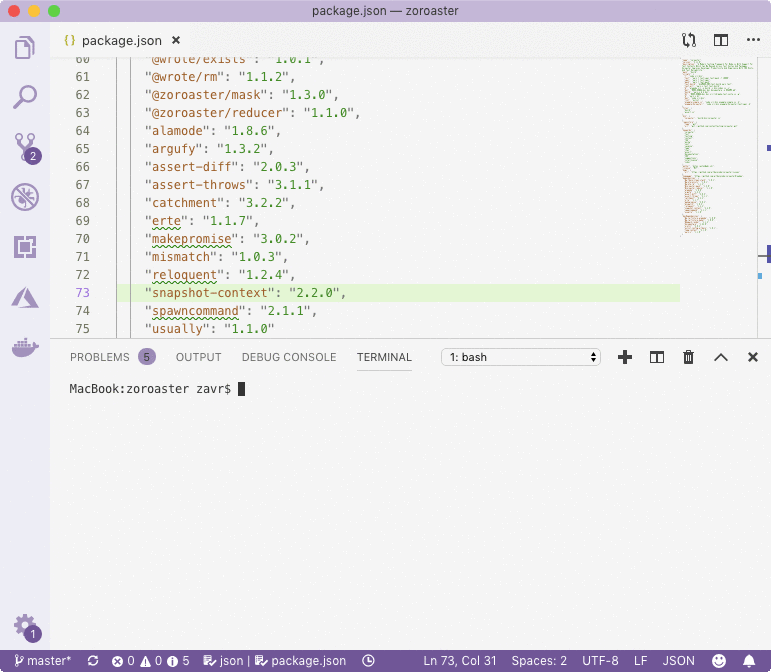This screenshot has height=672, width=771.
Task: Click the package.json status bar item
Action: pos(300,661)
